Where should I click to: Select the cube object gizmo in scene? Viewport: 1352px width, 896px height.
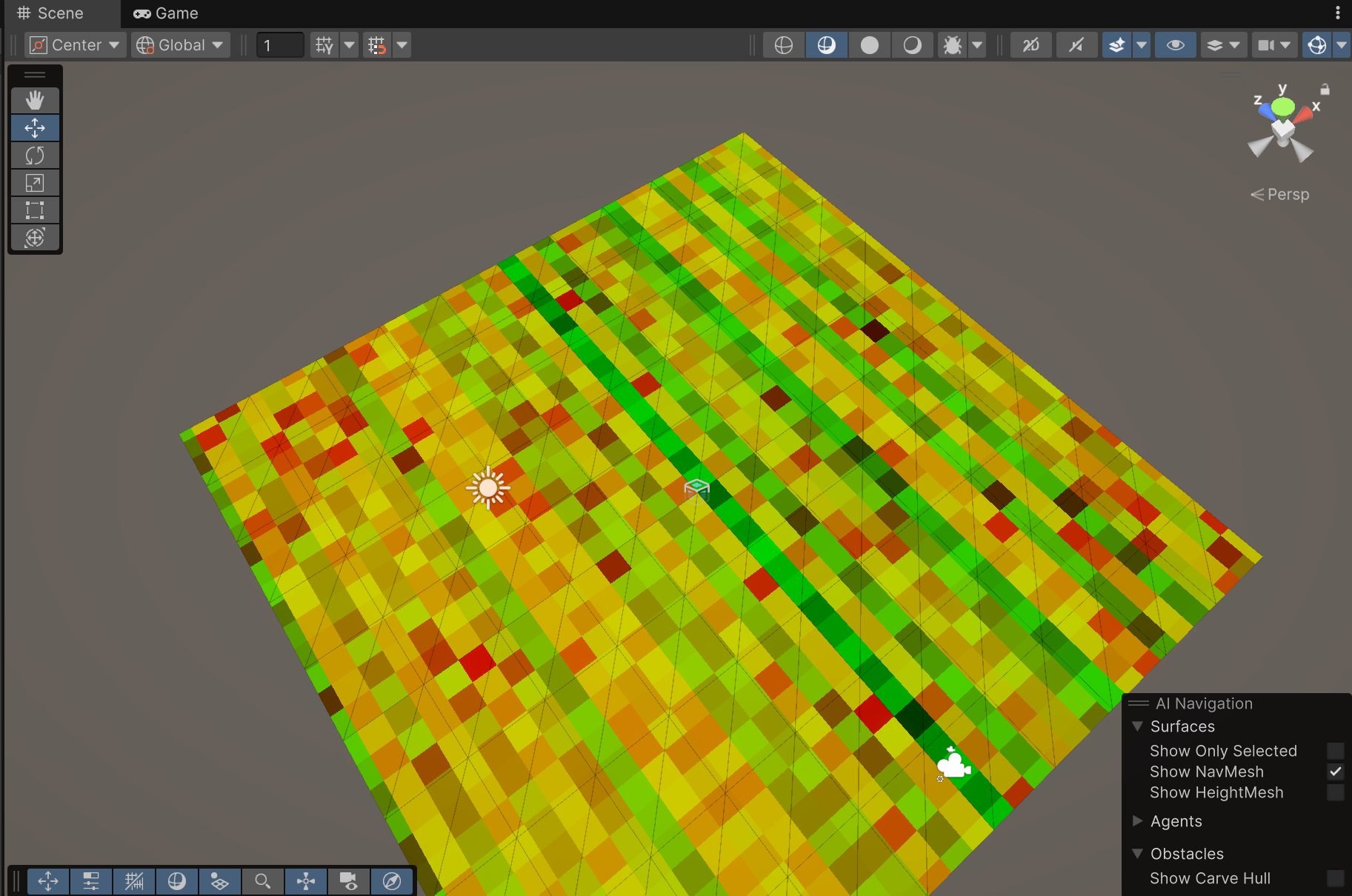[x=696, y=489]
